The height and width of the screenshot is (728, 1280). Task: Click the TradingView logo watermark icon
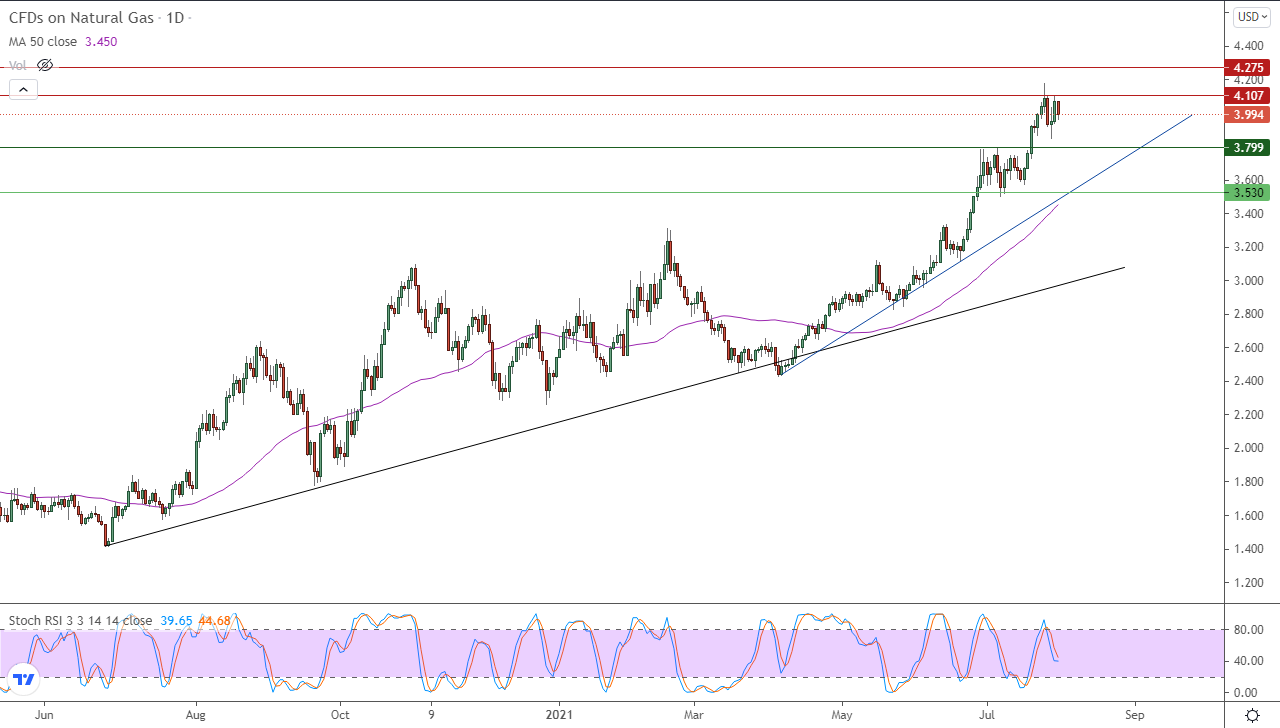pos(25,679)
